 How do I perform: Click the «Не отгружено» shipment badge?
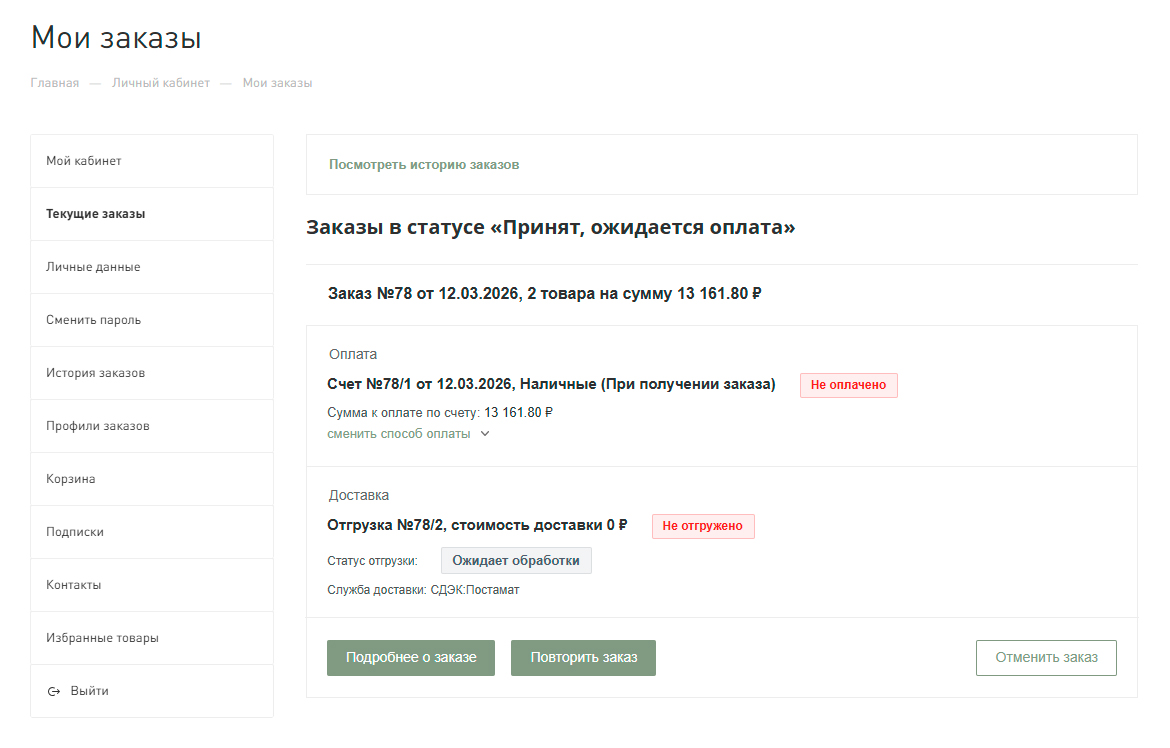tap(703, 526)
